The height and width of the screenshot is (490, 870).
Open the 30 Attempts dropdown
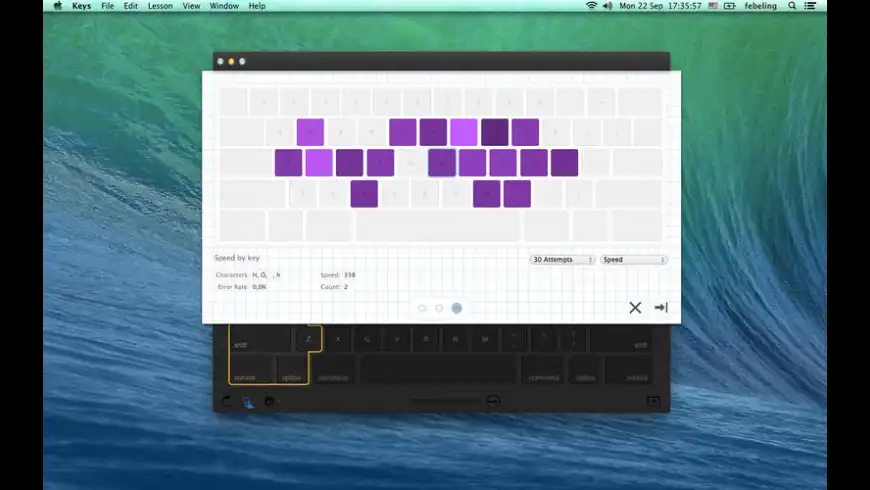[563, 260]
